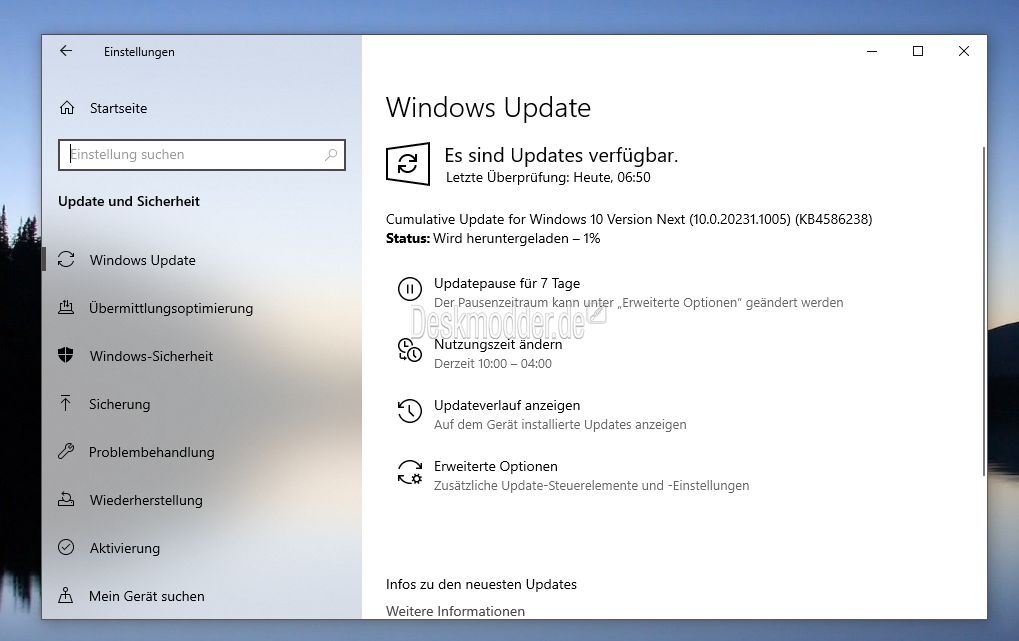The width and height of the screenshot is (1019, 641).
Task: Click Letzte Überprüfung: Heute, 06:50 text
Action: (x=548, y=177)
